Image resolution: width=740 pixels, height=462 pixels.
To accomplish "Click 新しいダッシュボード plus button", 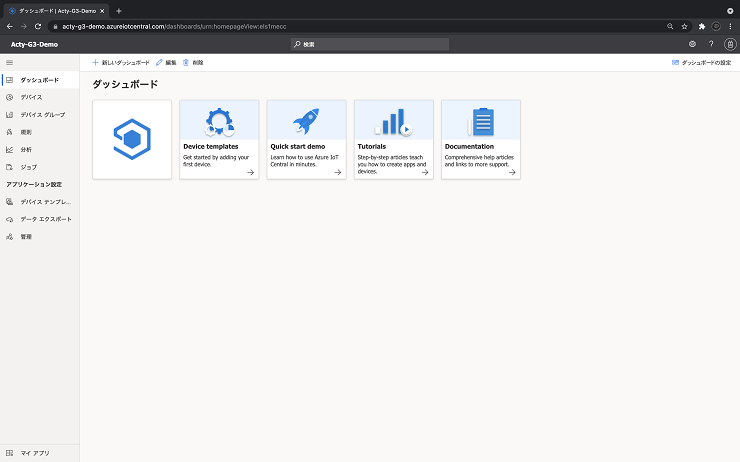I will 121,62.
